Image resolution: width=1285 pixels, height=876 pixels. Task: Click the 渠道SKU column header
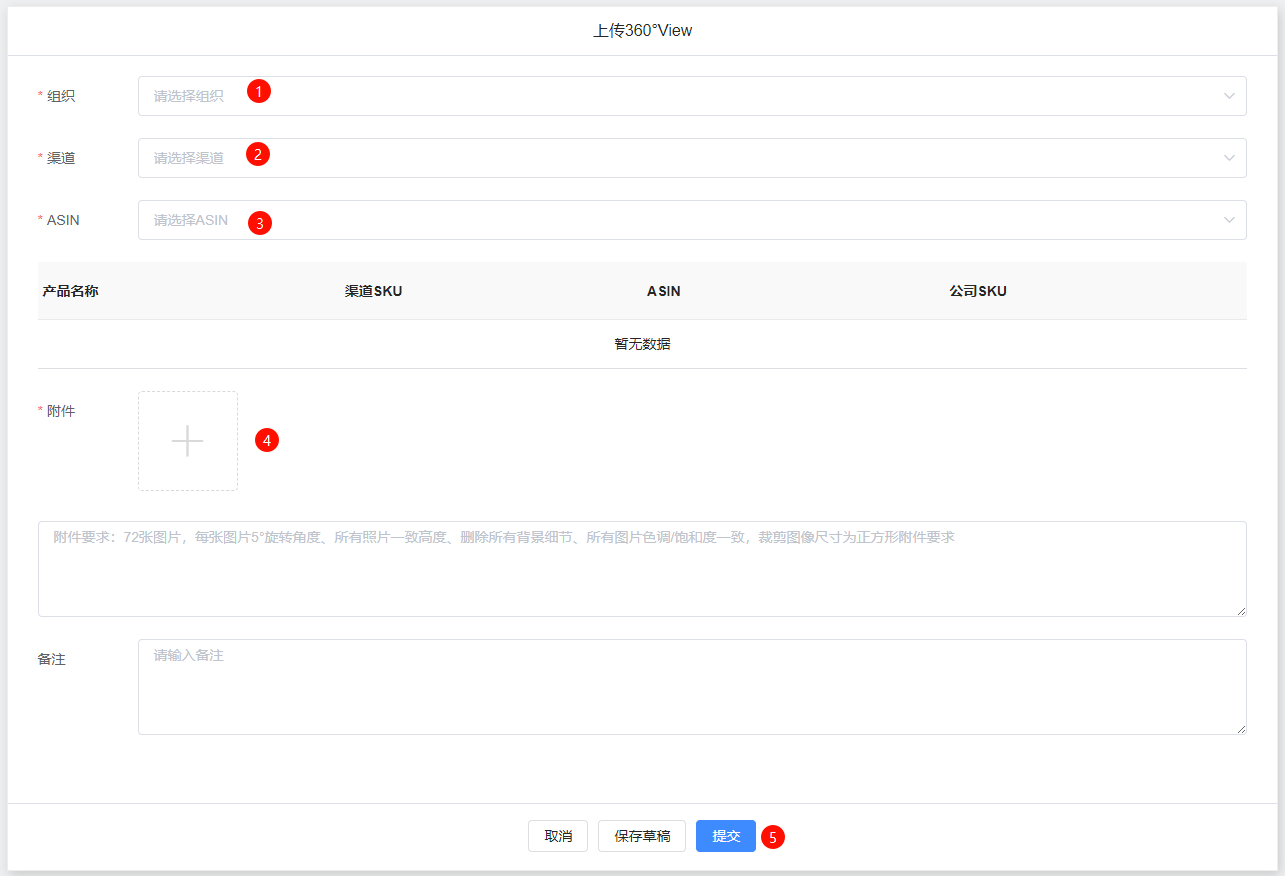coord(374,291)
